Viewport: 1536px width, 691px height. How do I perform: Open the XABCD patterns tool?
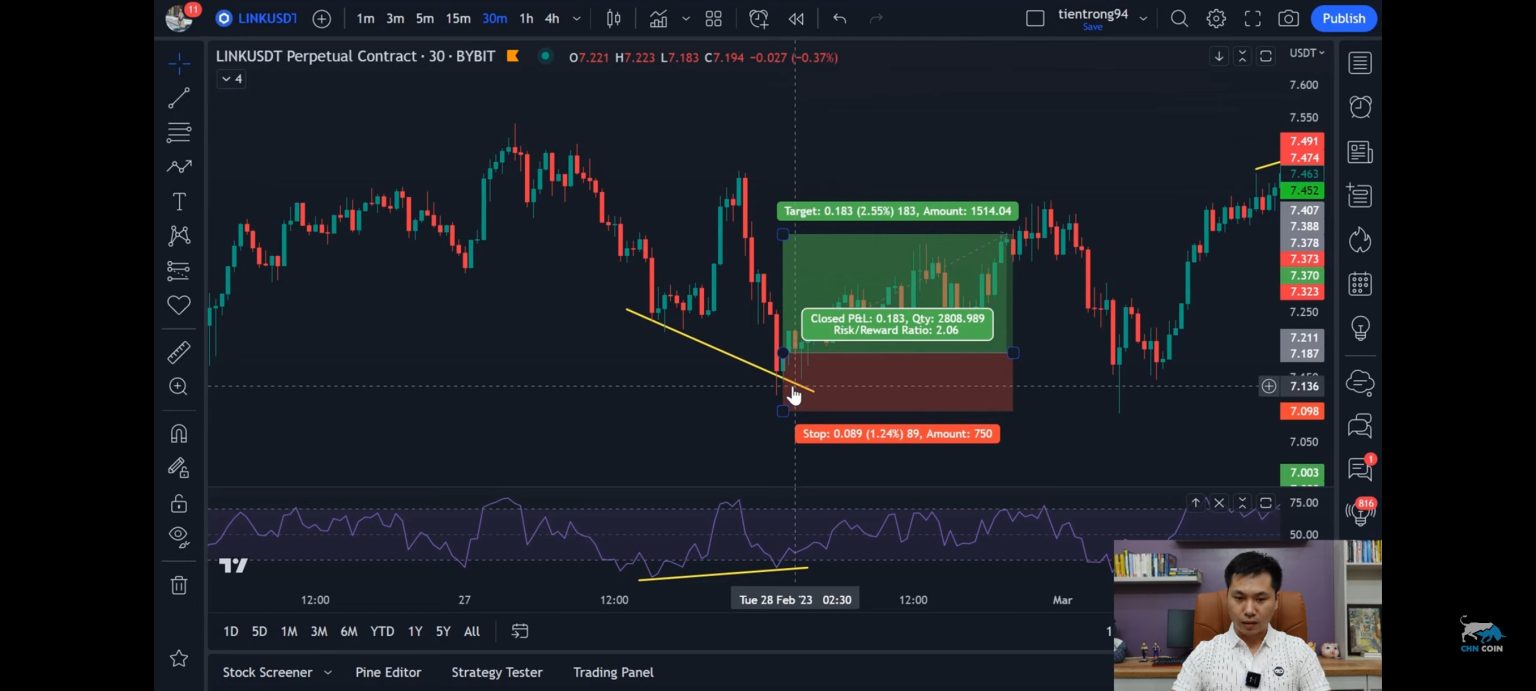[179, 236]
